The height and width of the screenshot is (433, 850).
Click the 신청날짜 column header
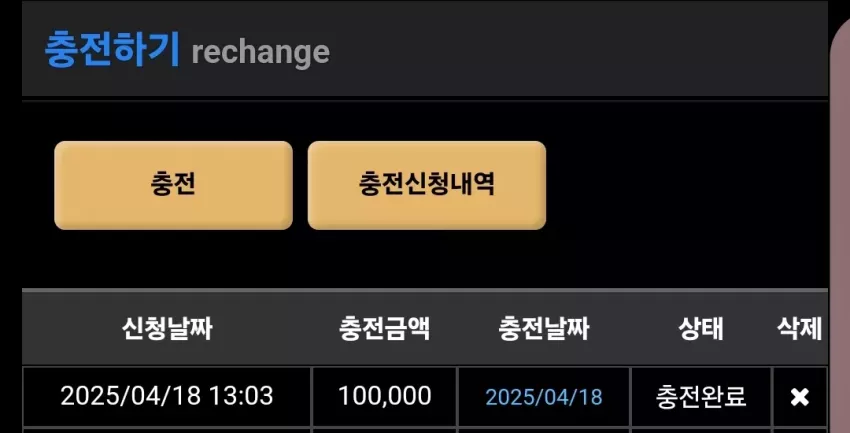tap(166, 328)
